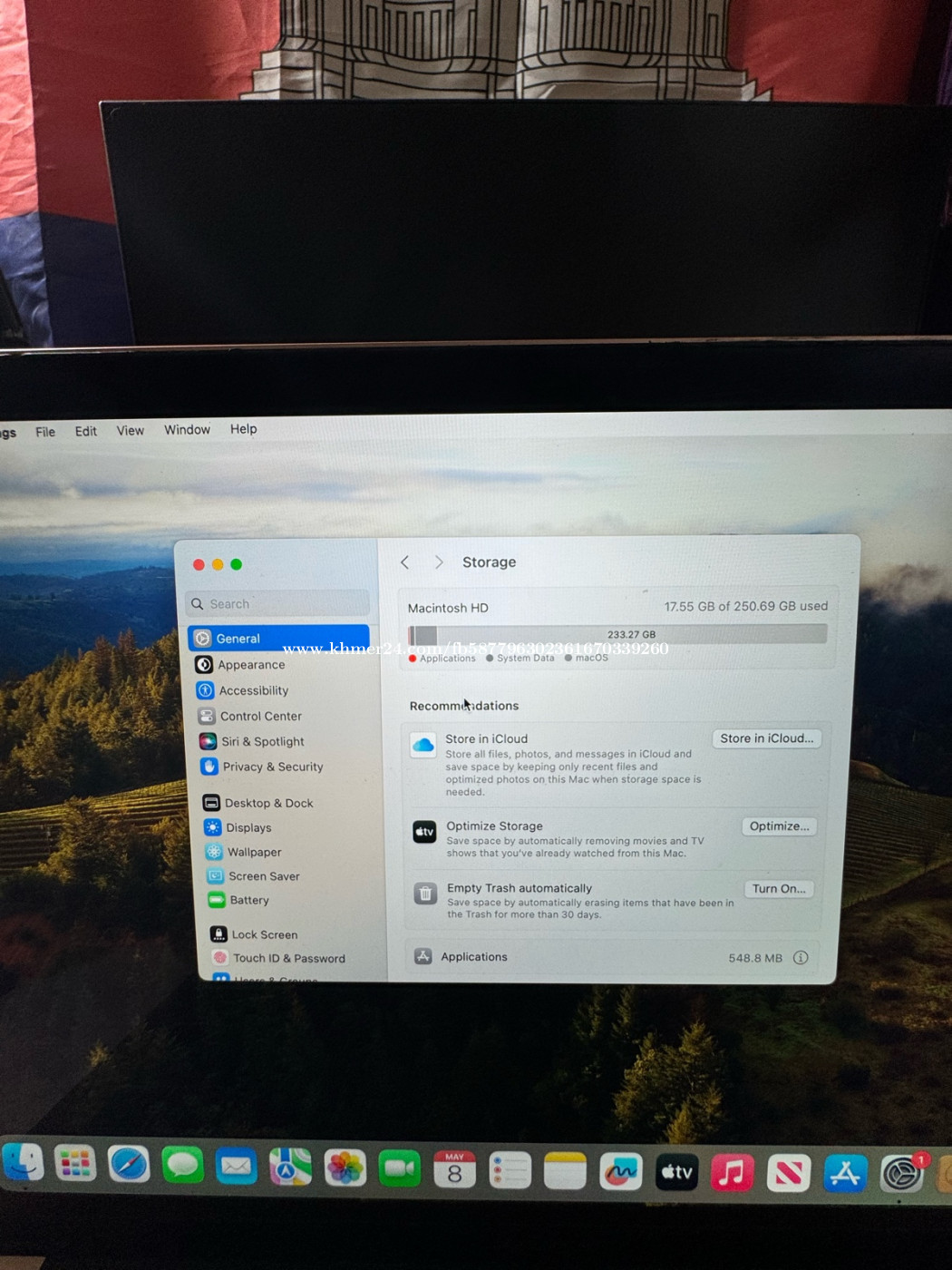This screenshot has height=1270, width=952.
Task: Show info for Applications storage row
Action: tap(801, 958)
